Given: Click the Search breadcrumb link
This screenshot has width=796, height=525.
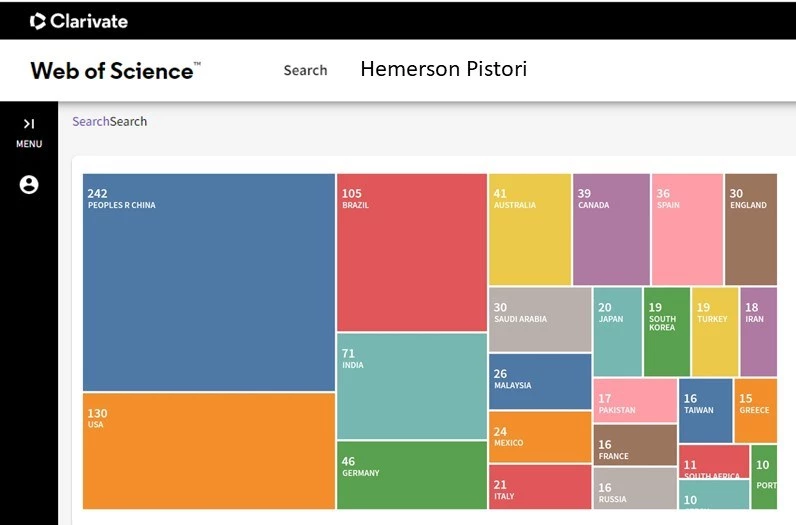Looking at the screenshot, I should tap(91, 122).
